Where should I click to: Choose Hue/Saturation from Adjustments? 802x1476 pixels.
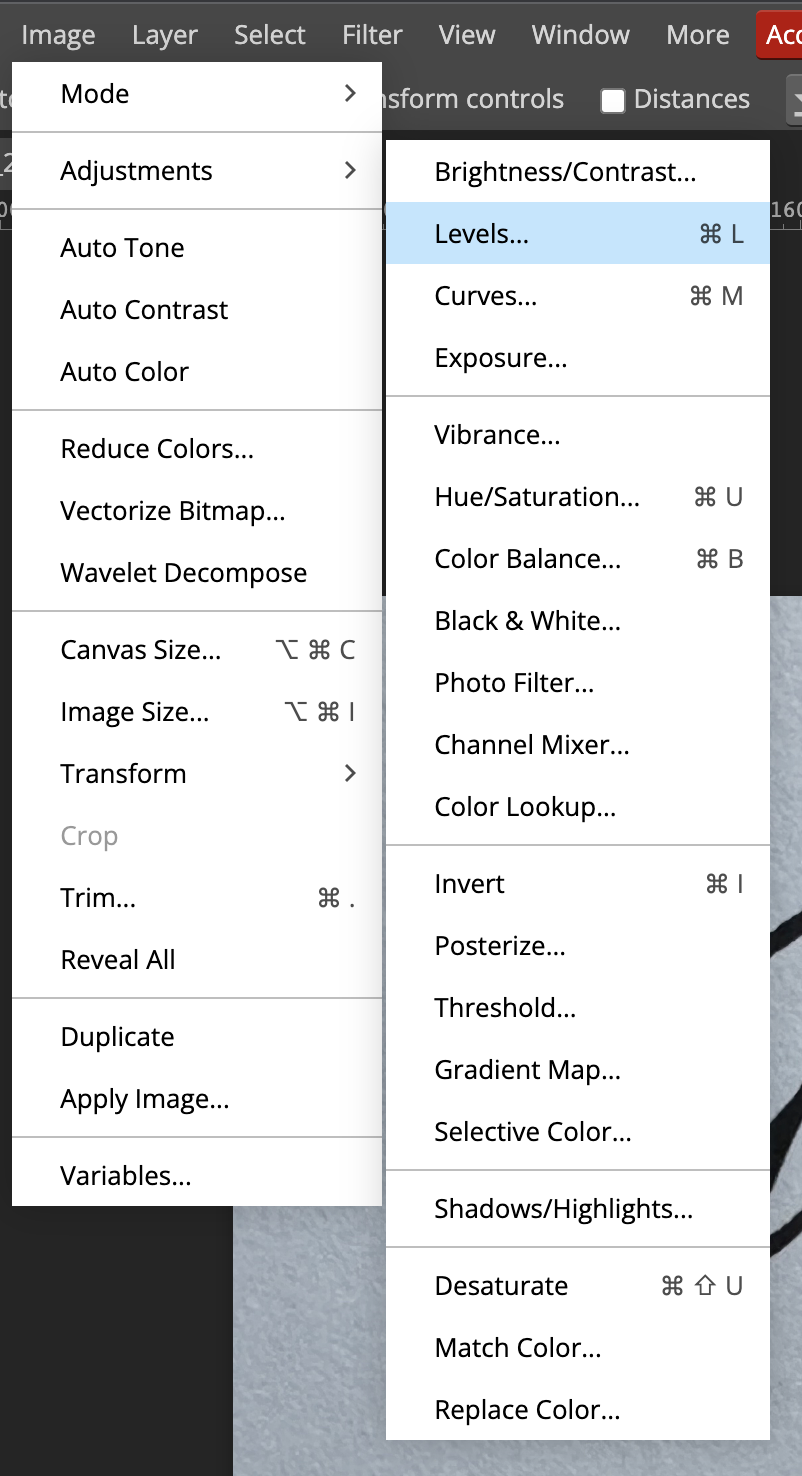(x=577, y=497)
